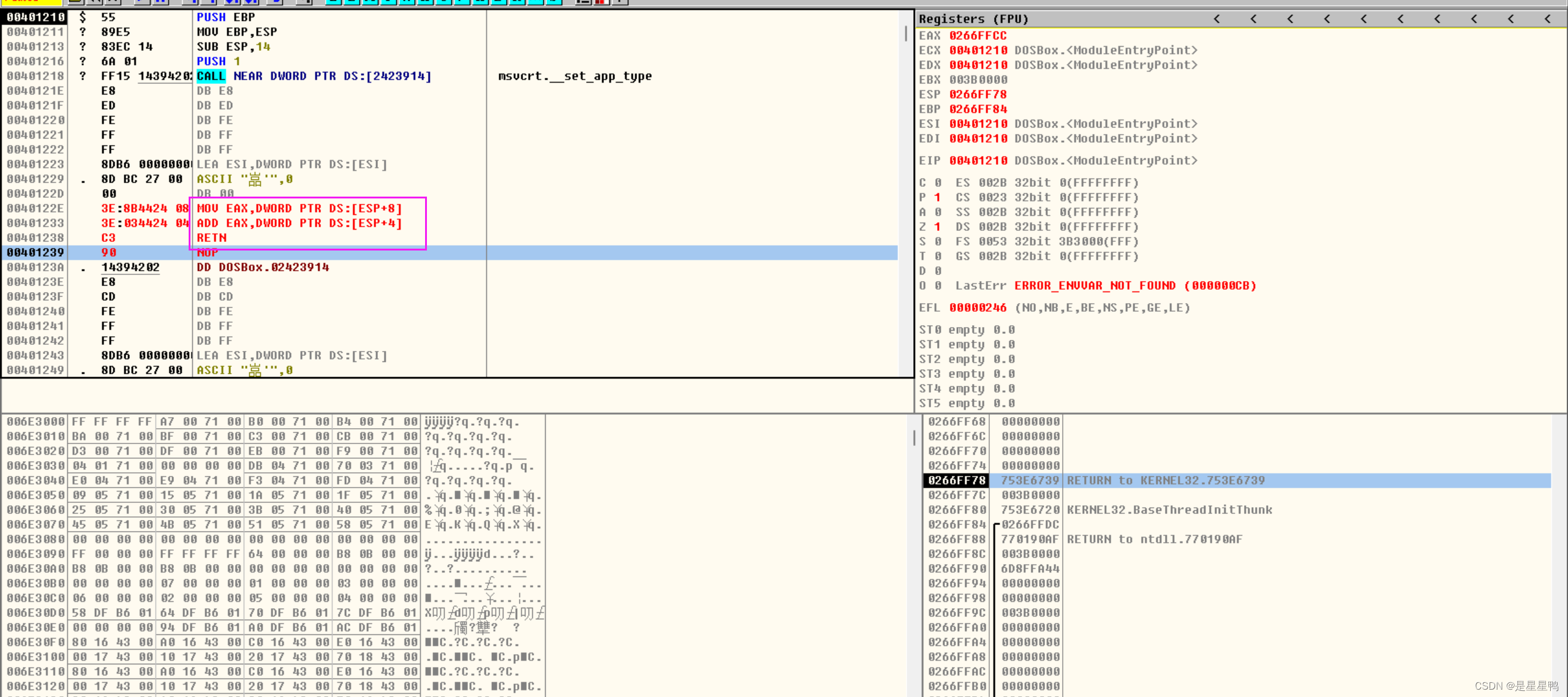Select the CALL NEAR instruction at 00401218

[314, 76]
